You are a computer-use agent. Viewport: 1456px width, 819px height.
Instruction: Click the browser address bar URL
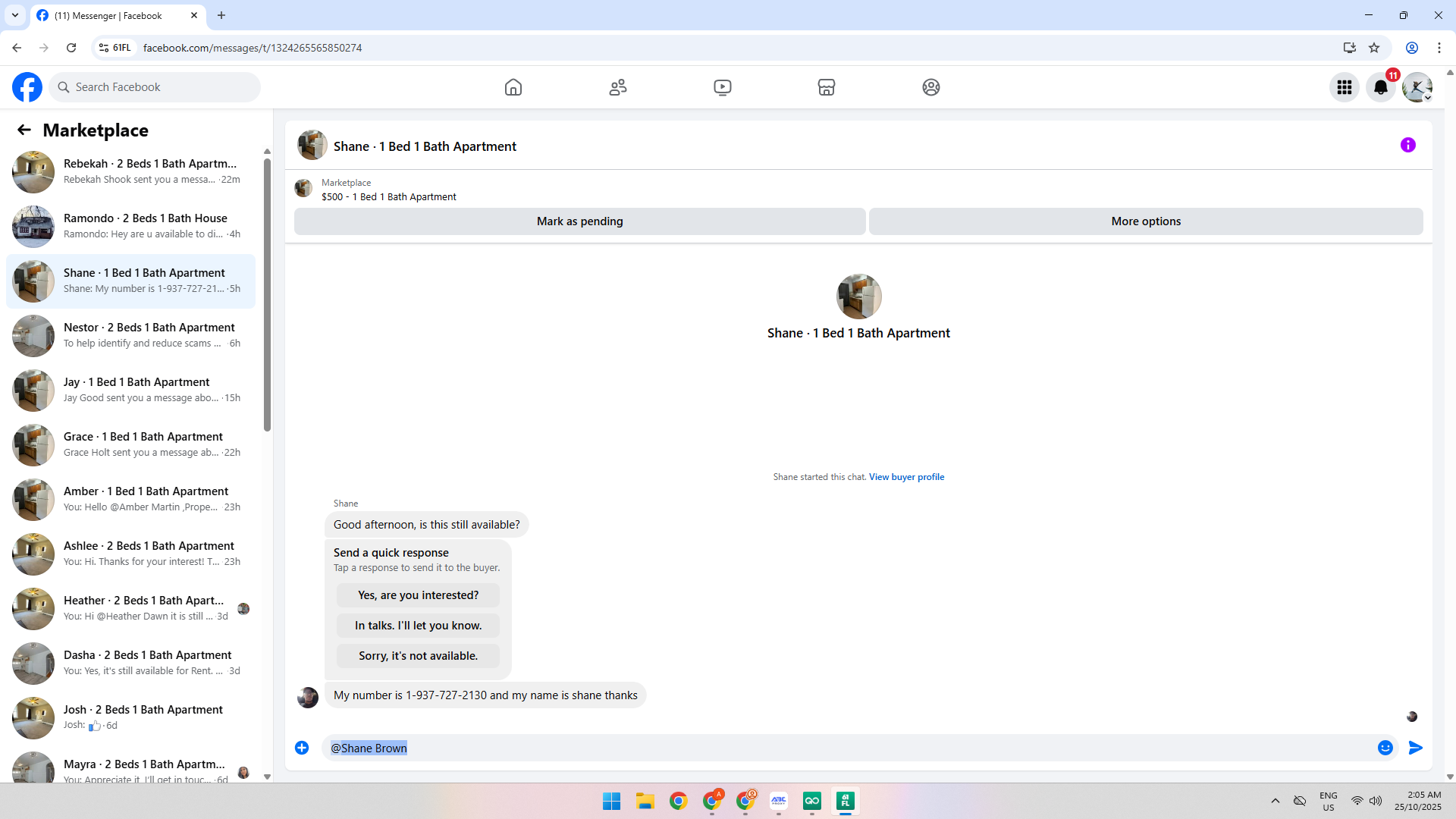coord(253,48)
